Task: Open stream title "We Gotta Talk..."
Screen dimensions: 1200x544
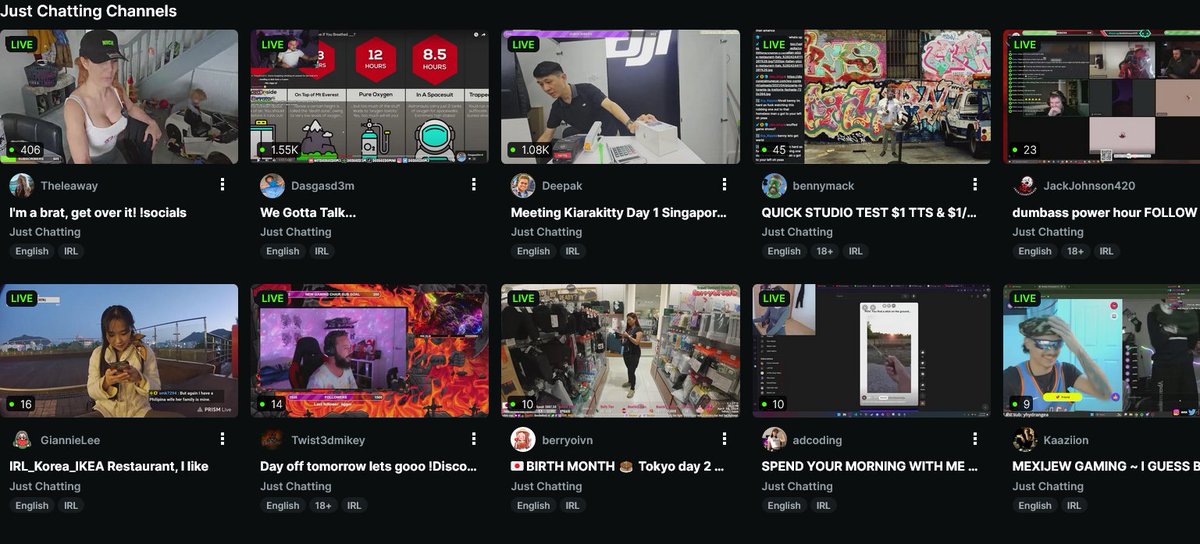Action: pyautogui.click(x=308, y=213)
